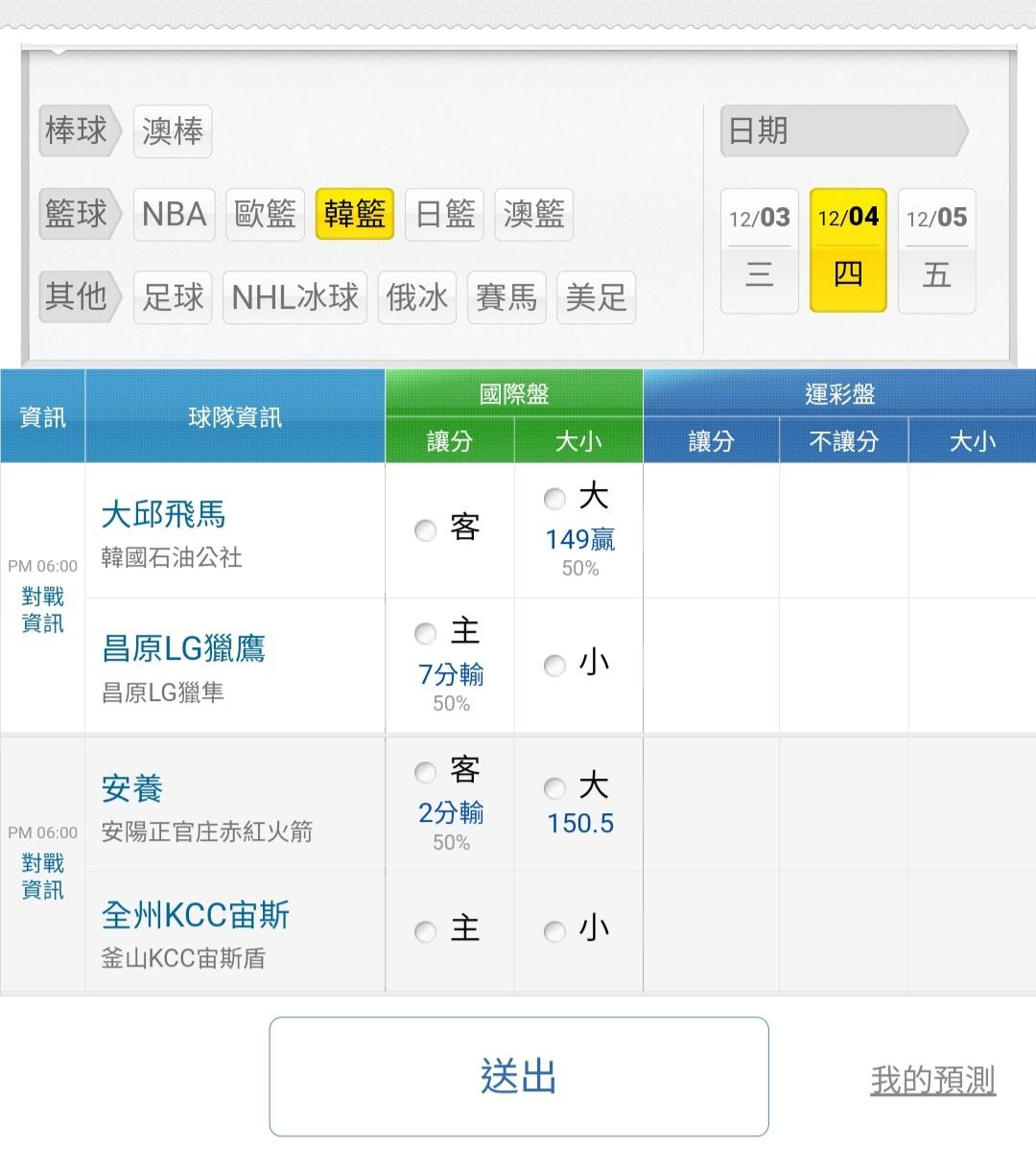The image size is (1036, 1169).
Task: Choose 主 for 全州KCC宙斯
Action: tap(426, 930)
